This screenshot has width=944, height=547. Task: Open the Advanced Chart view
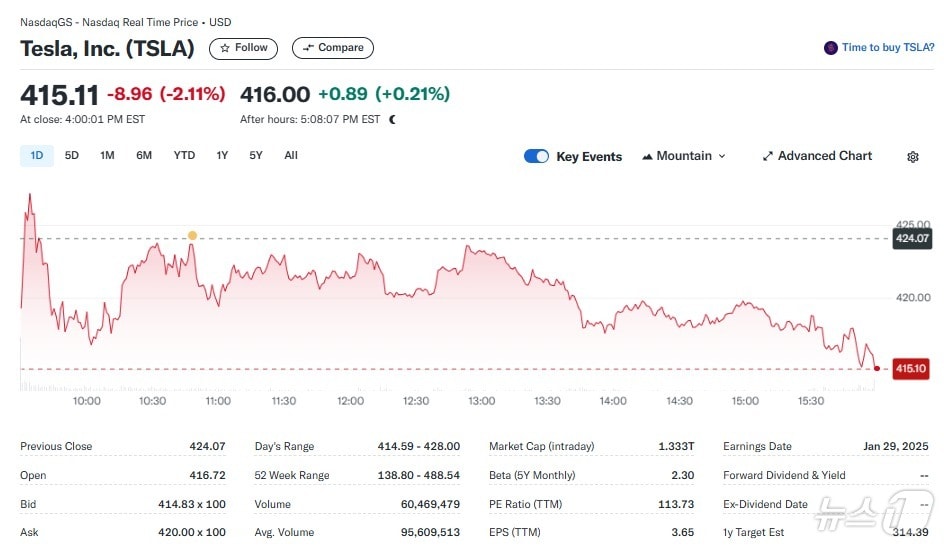click(x=817, y=156)
